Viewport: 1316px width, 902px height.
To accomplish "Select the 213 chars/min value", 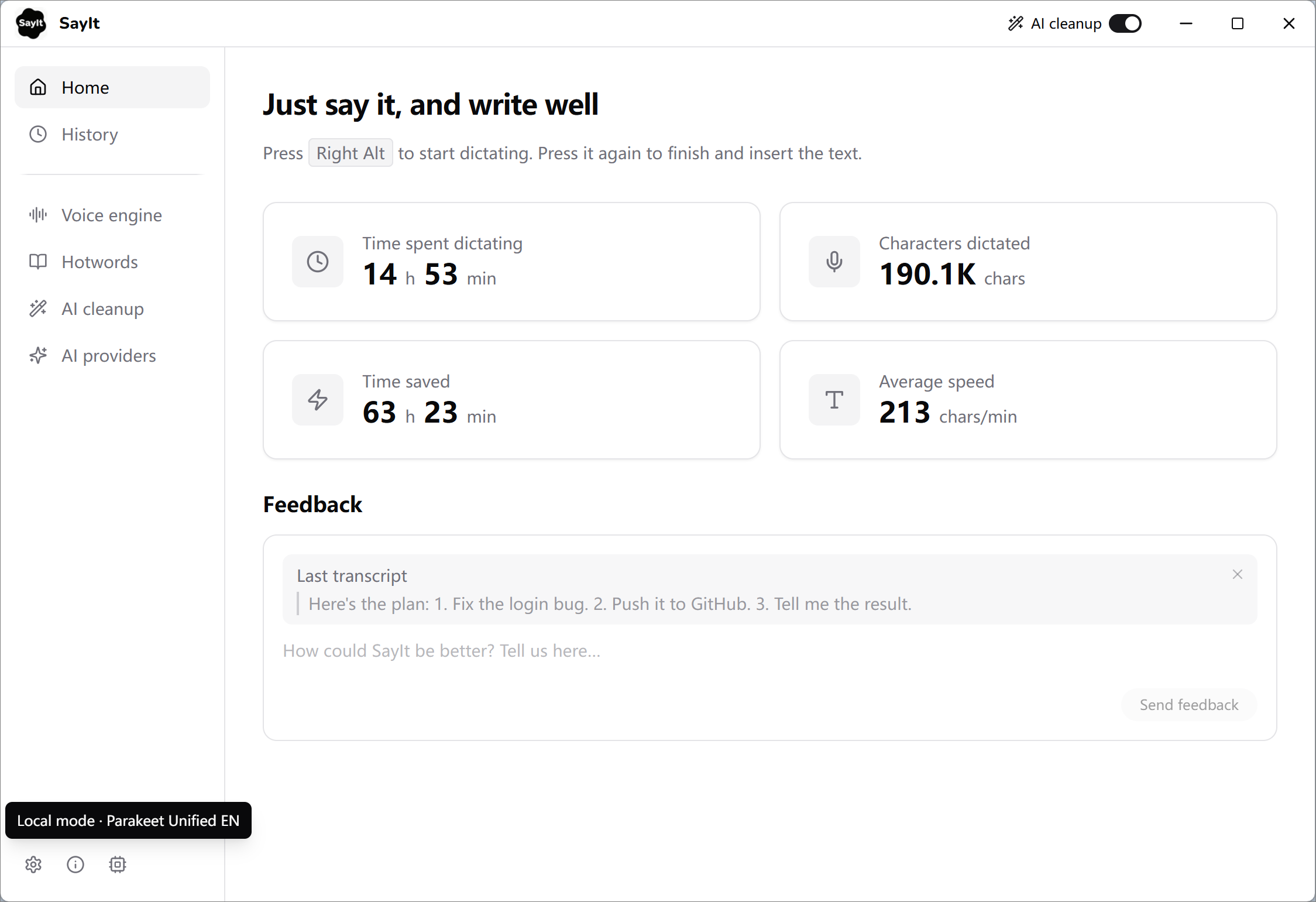I will coord(948,413).
